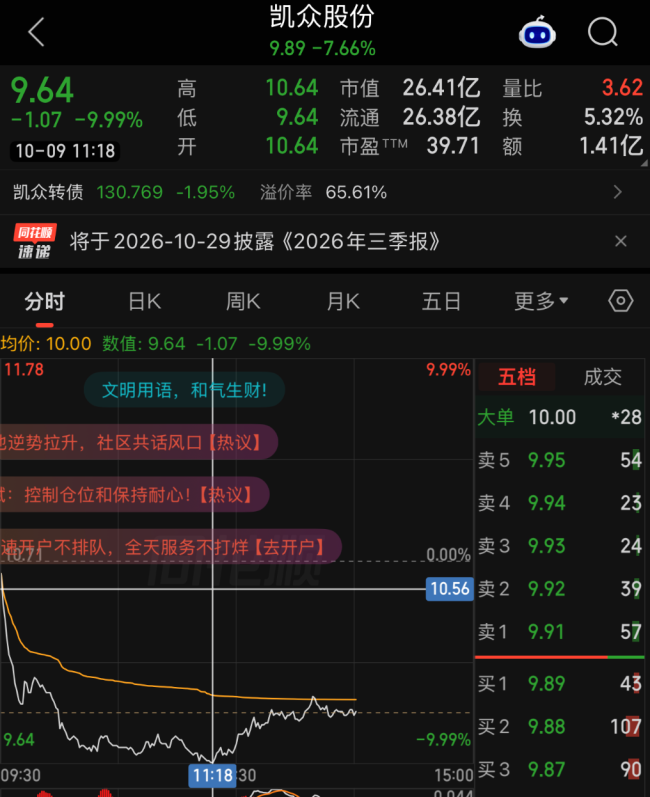This screenshot has width=650, height=797.
Task: Open the 逆势拉升 社区共话风口 comment
Action: [x=138, y=442]
